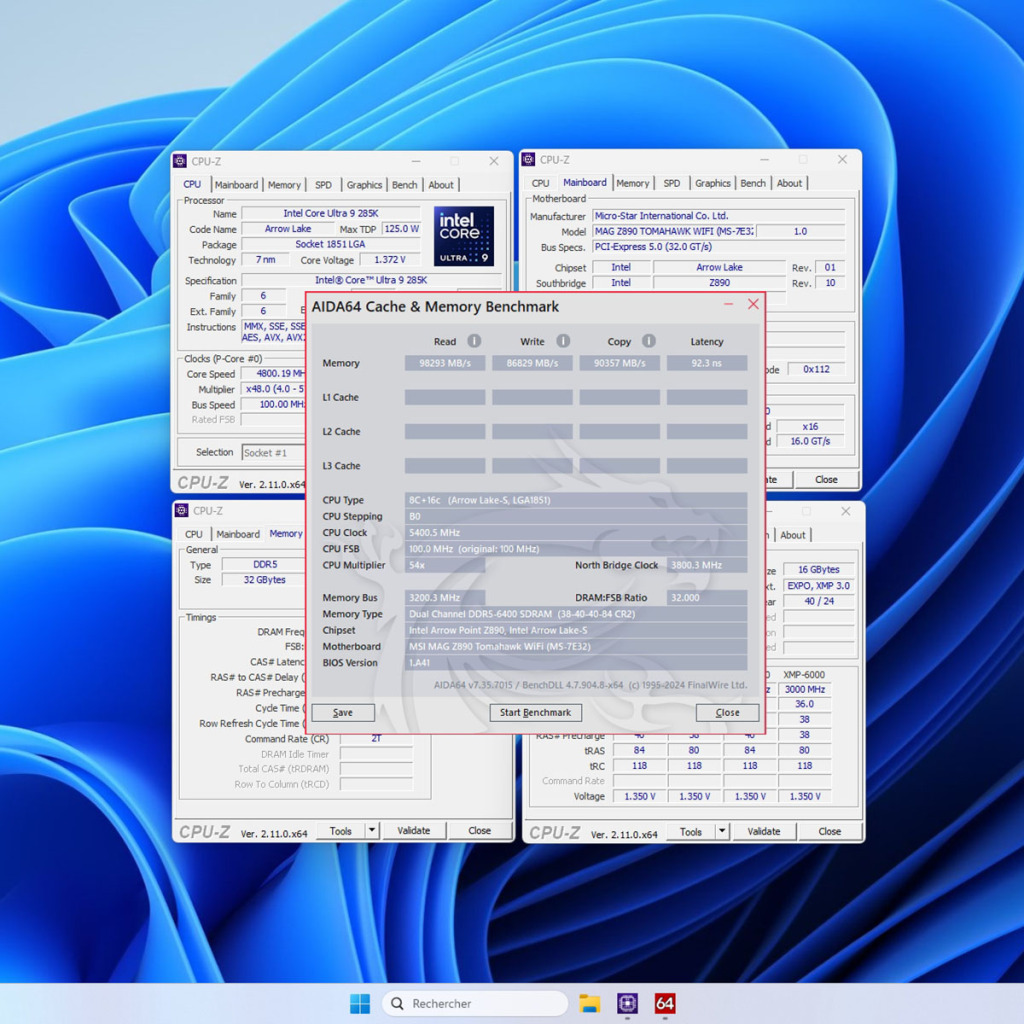Screen dimensions: 1024x1024
Task: Click Memory Latency value 92.3 ns
Action: [x=707, y=363]
